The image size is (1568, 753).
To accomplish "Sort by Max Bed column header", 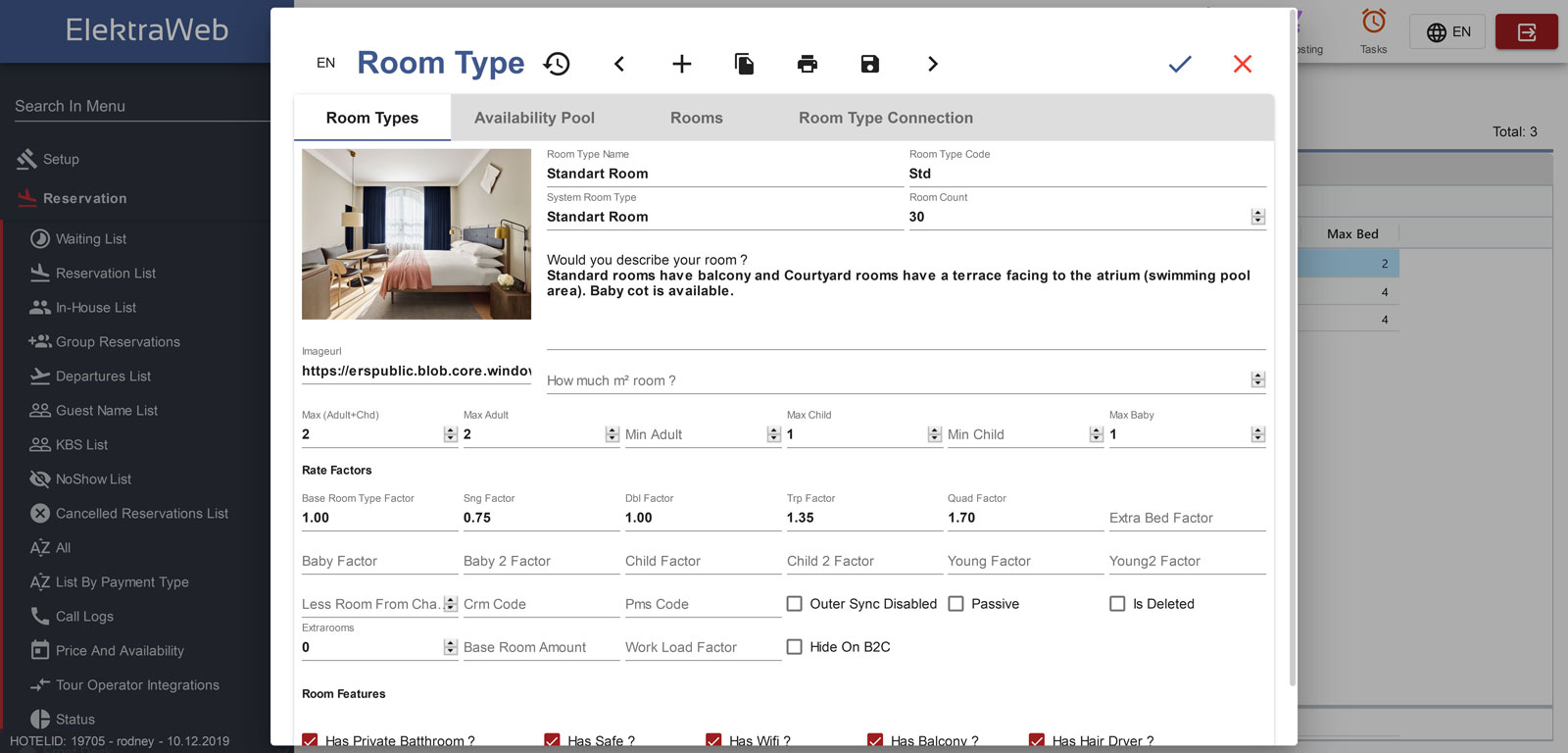I will pyautogui.click(x=1352, y=233).
